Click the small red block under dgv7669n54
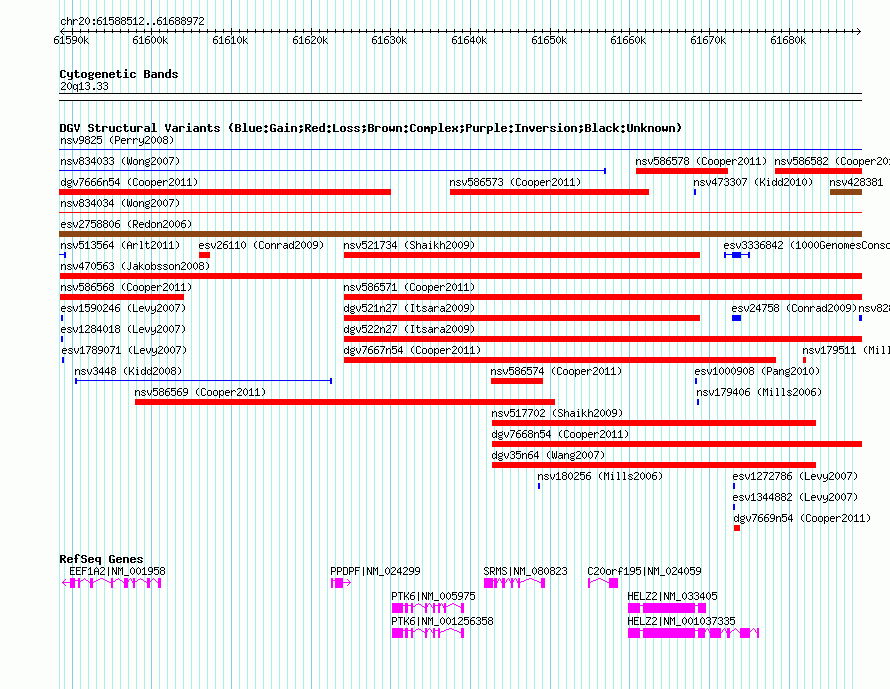 (737, 528)
